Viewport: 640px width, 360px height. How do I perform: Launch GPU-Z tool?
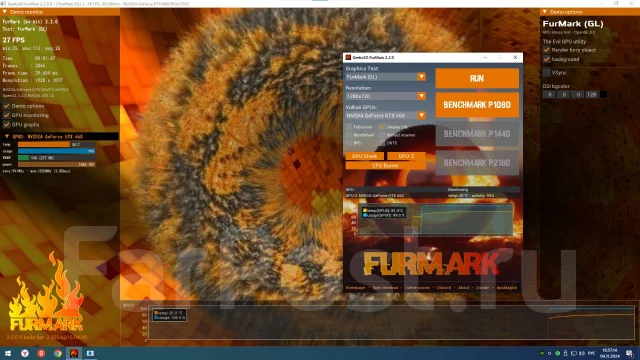tap(406, 156)
